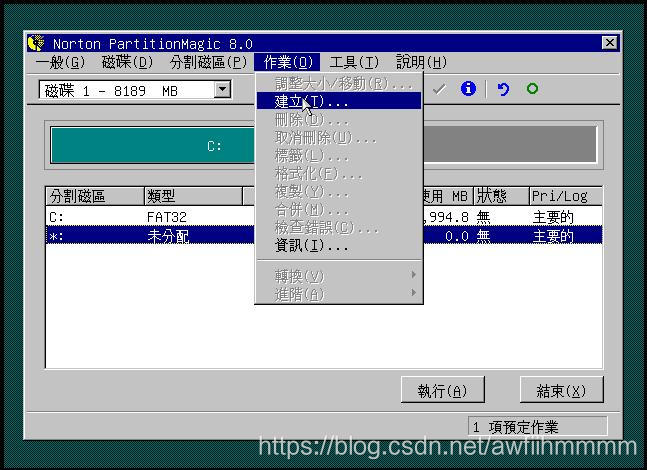
Task: Select the grey unallocated partition bar
Action: (510, 144)
